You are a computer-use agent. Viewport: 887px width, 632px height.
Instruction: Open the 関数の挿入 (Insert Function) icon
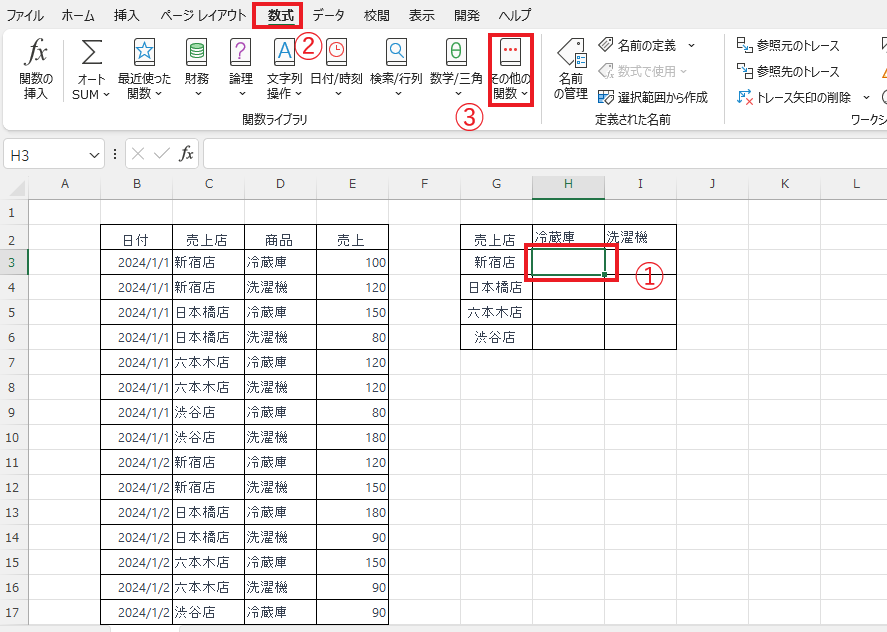coord(36,52)
